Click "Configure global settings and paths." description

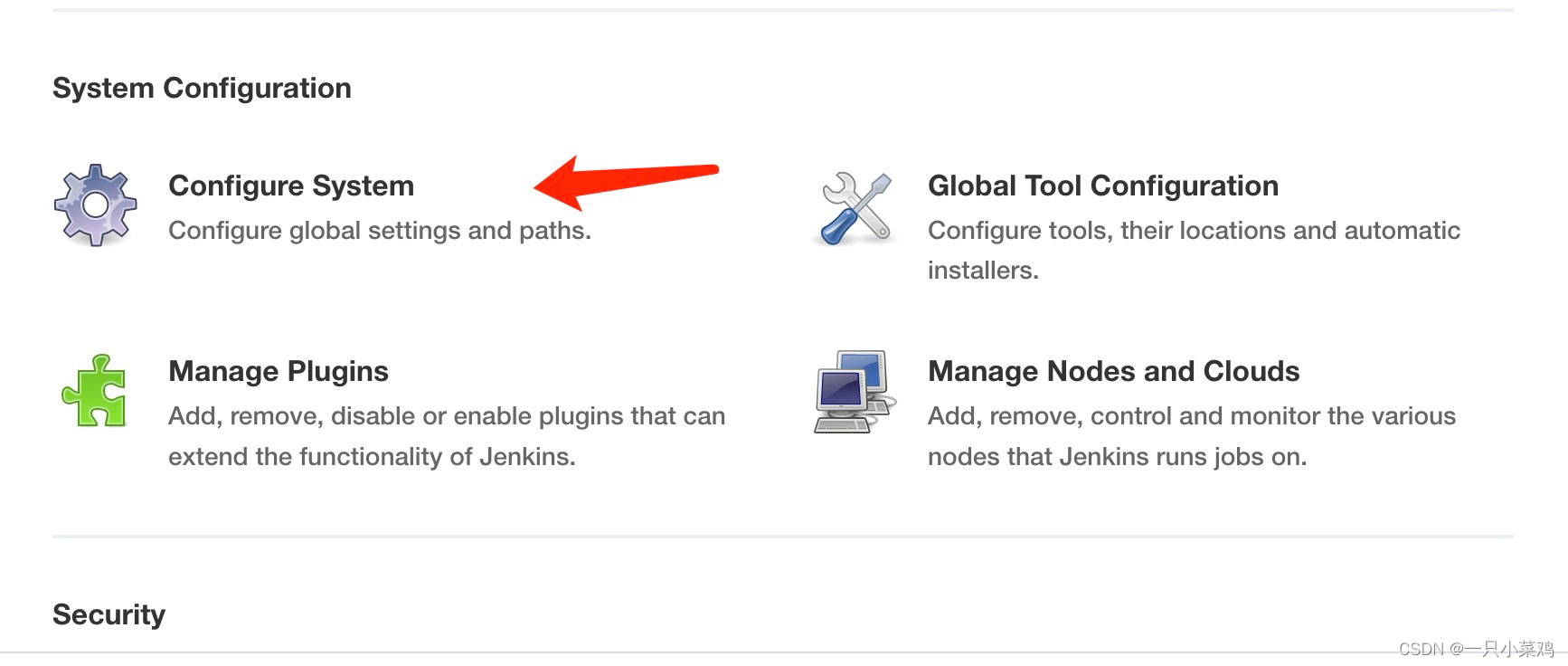[380, 231]
